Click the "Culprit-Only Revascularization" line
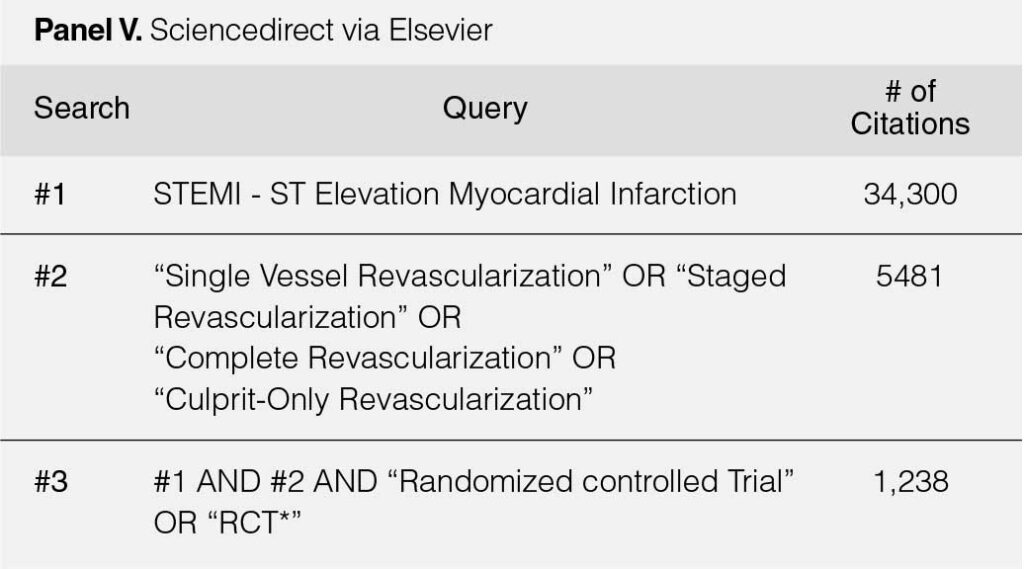This screenshot has width=1024, height=569. point(373,399)
